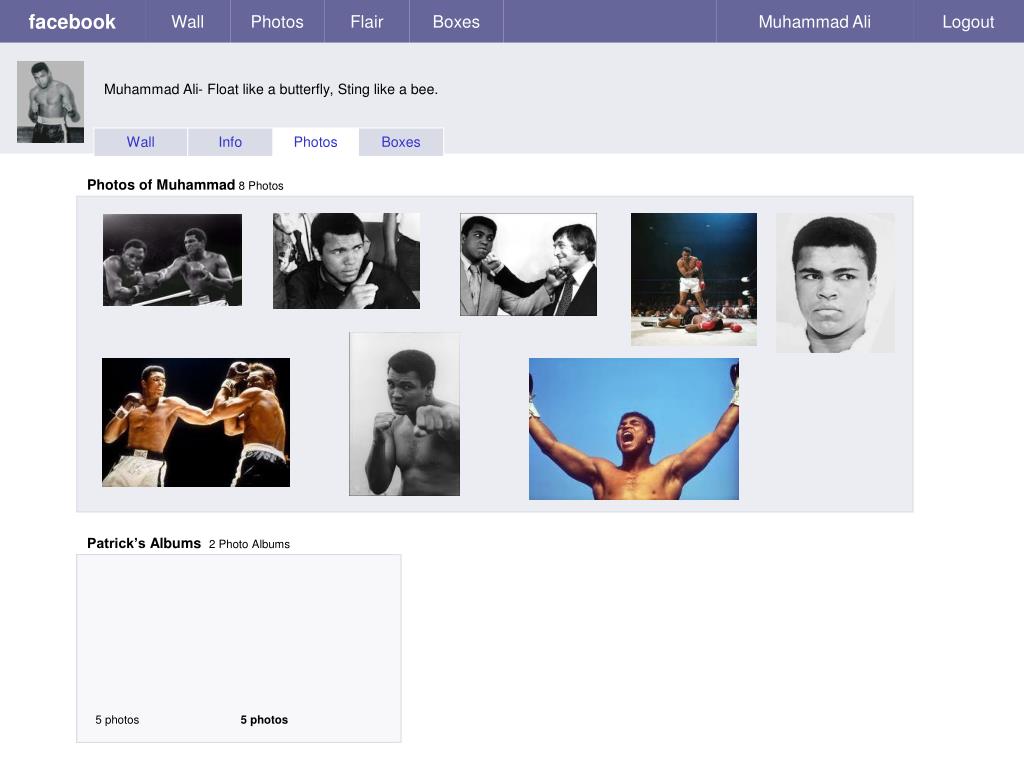Screen dimensions: 1024x768
Task: Click the Muhammad Ali account link in header
Action: (x=814, y=22)
